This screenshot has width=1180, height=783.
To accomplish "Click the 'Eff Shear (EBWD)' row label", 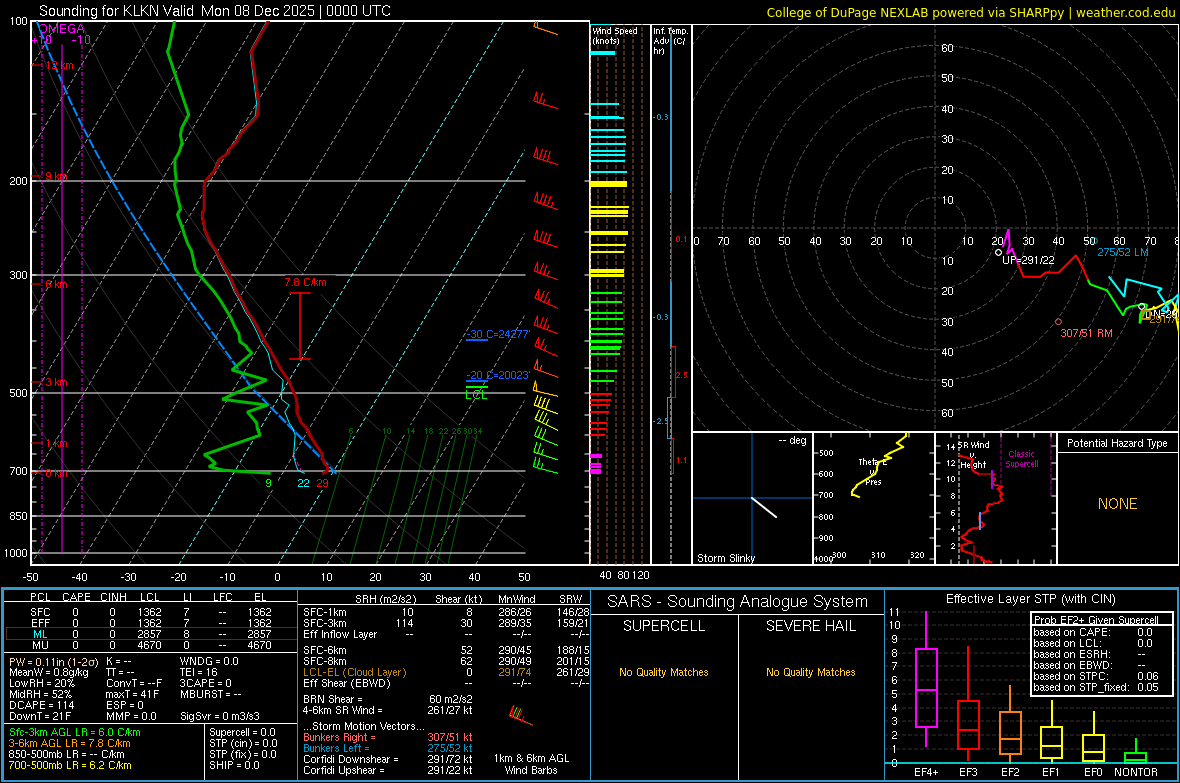I will click(346, 683).
